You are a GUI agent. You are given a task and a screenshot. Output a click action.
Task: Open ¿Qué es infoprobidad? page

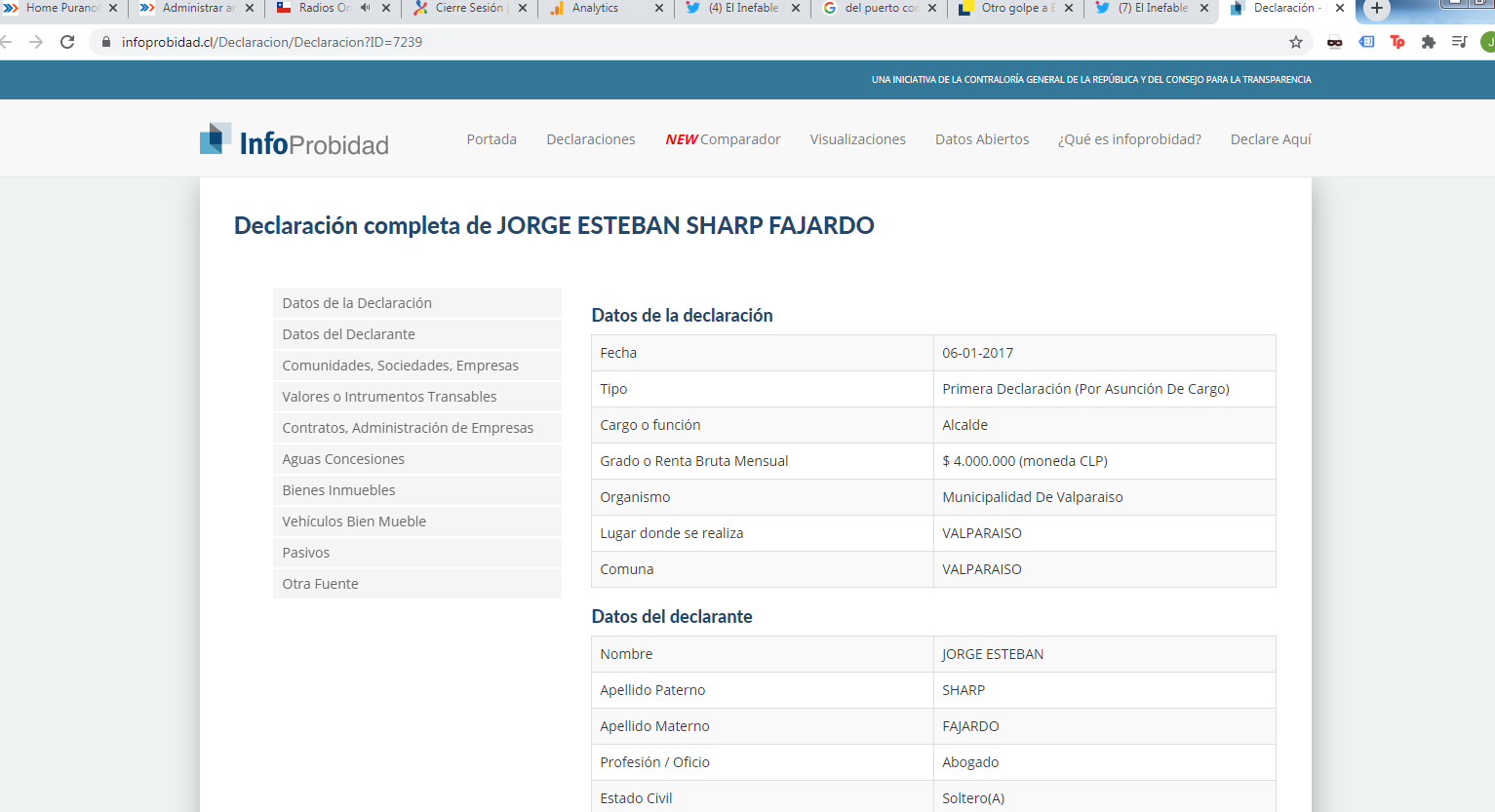pyautogui.click(x=1129, y=139)
